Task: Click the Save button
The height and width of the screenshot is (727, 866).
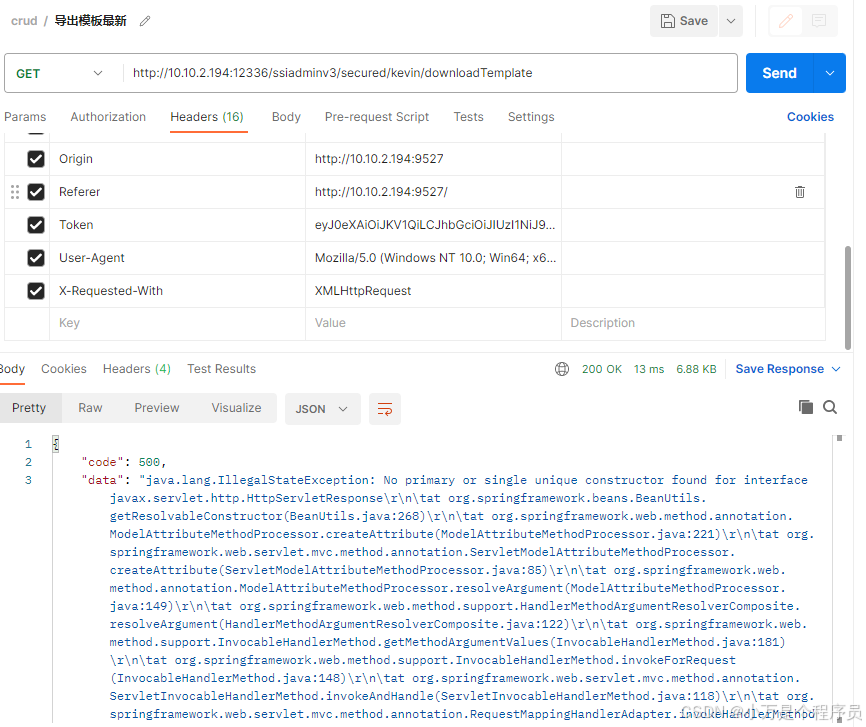Action: click(684, 20)
